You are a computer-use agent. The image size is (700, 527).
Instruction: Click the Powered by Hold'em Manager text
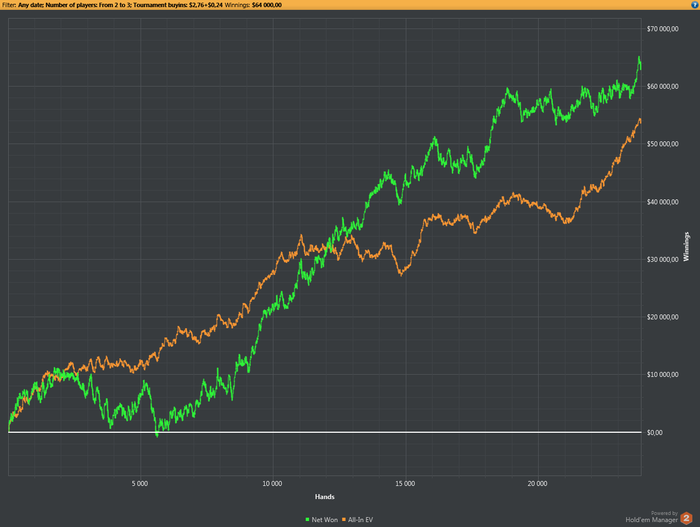[x=651, y=517]
